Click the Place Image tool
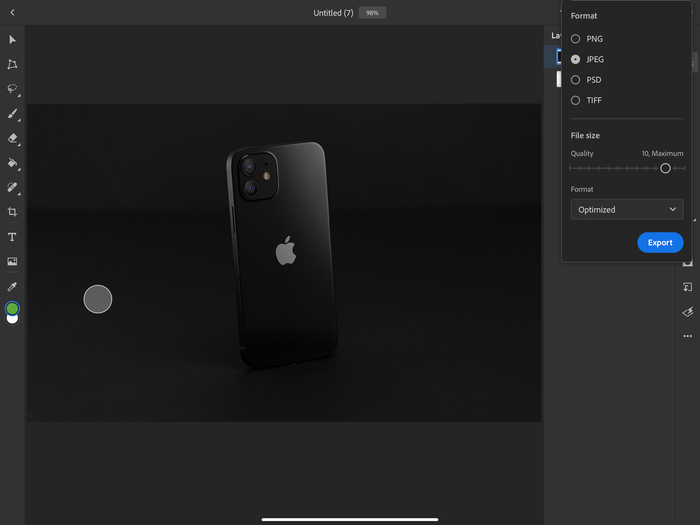This screenshot has width=700, height=525. coord(12,262)
